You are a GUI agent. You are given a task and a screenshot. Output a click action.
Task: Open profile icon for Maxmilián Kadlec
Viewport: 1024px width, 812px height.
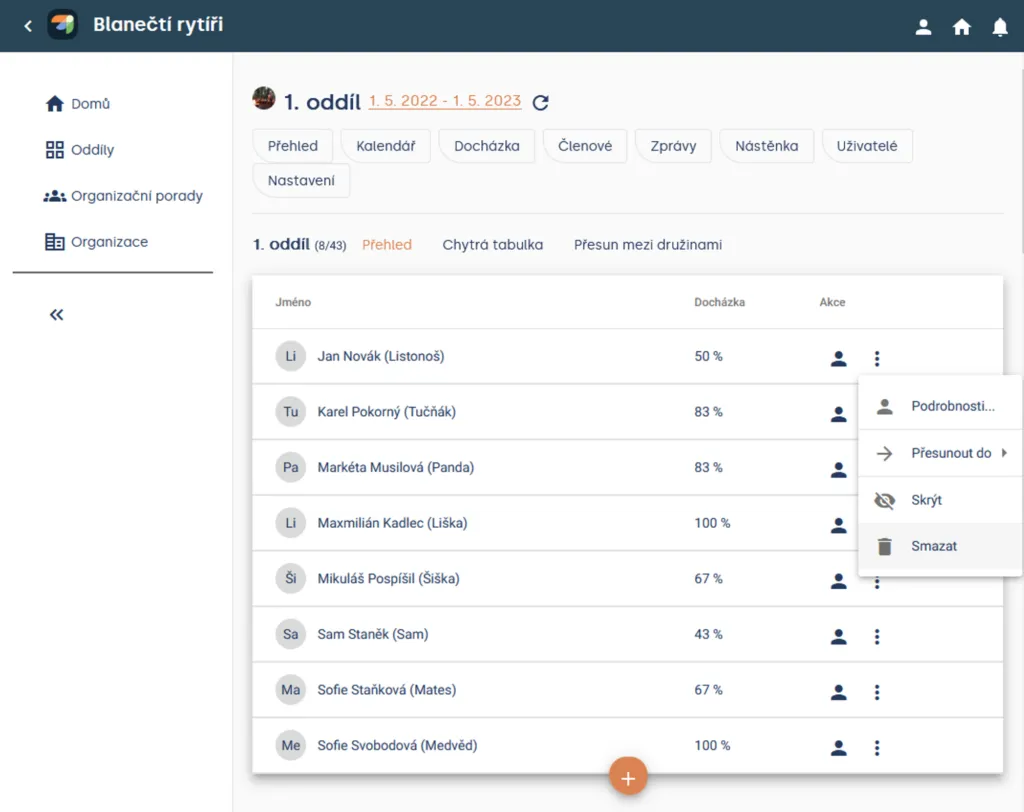[x=839, y=525]
